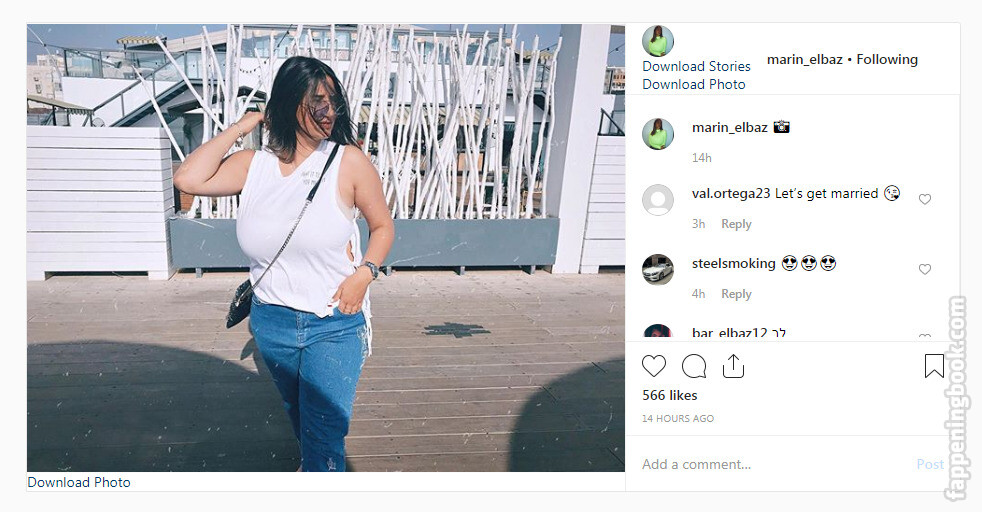Like val.ortega23's comment
Image resolution: width=982 pixels, height=512 pixels.
click(924, 200)
